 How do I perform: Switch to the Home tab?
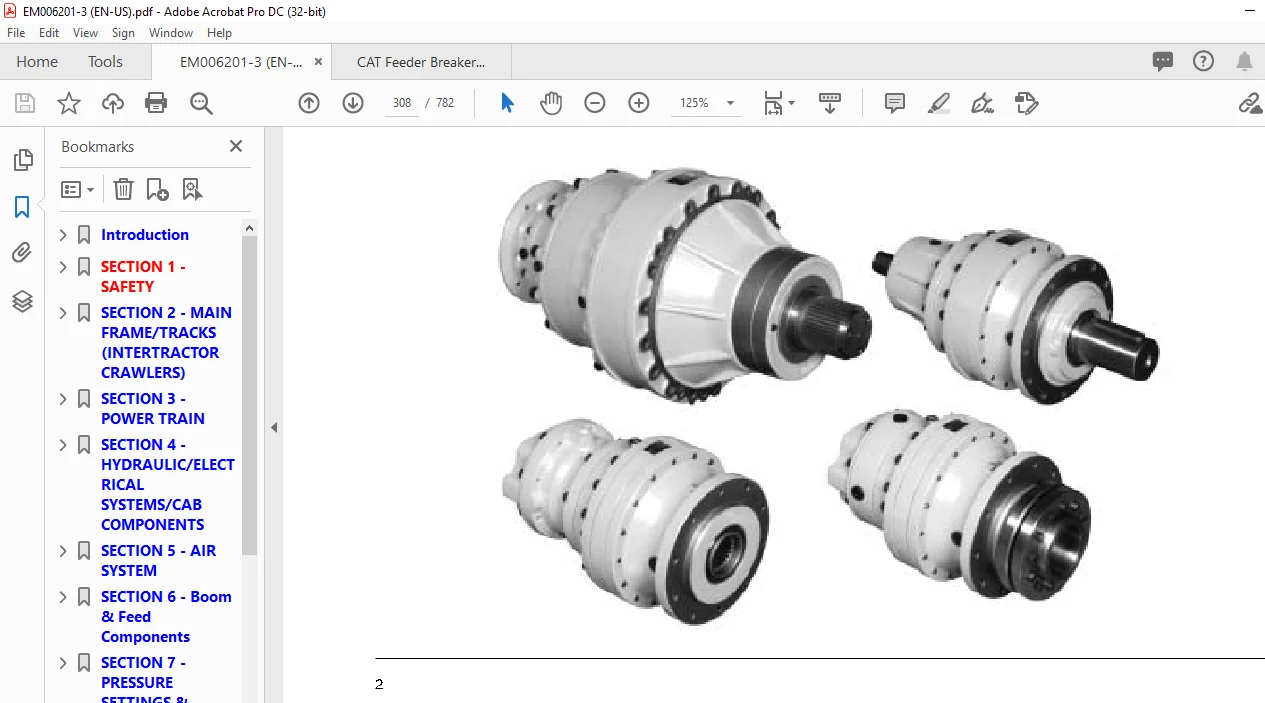pos(37,62)
